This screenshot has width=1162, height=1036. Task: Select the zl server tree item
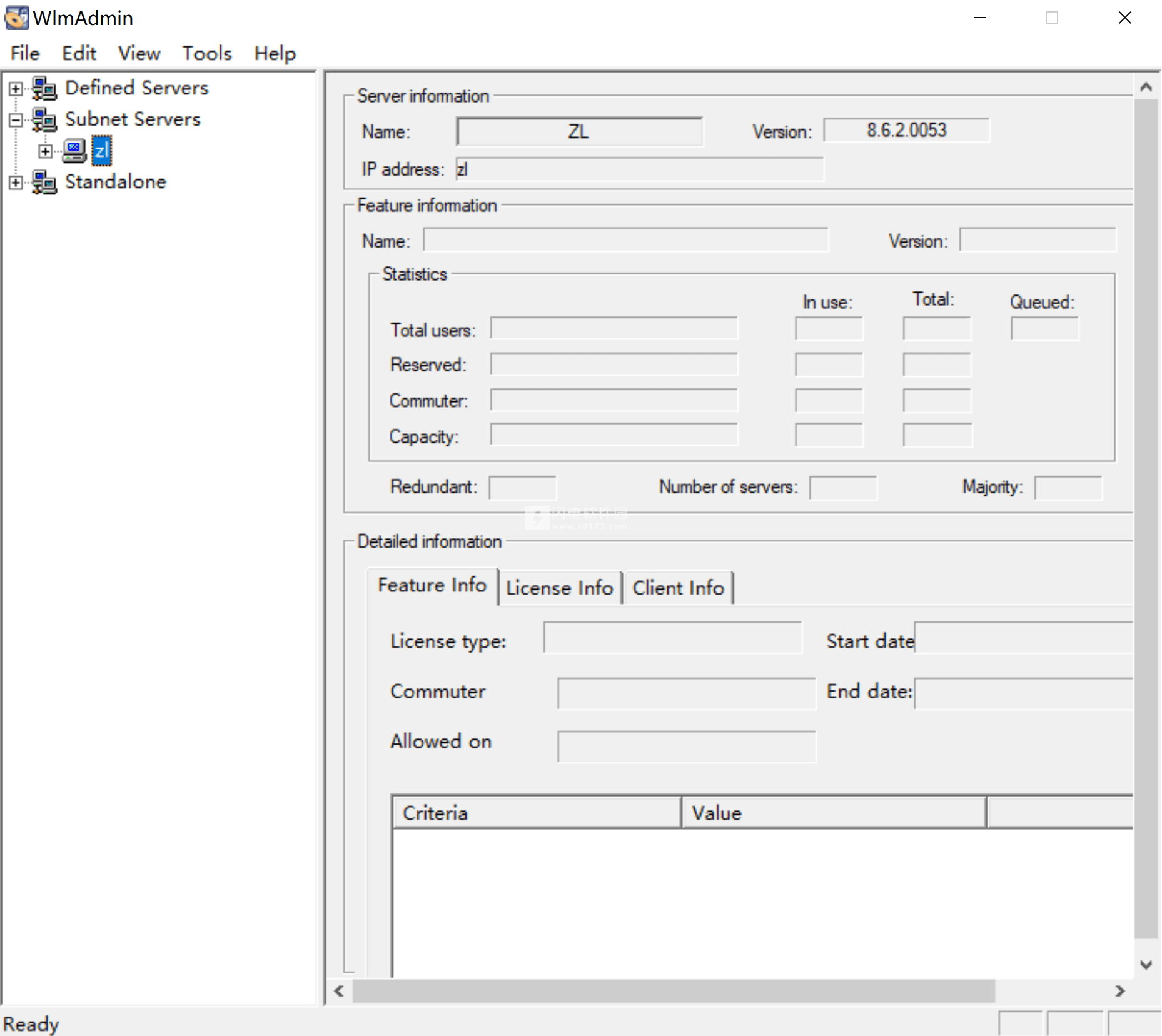[101, 151]
